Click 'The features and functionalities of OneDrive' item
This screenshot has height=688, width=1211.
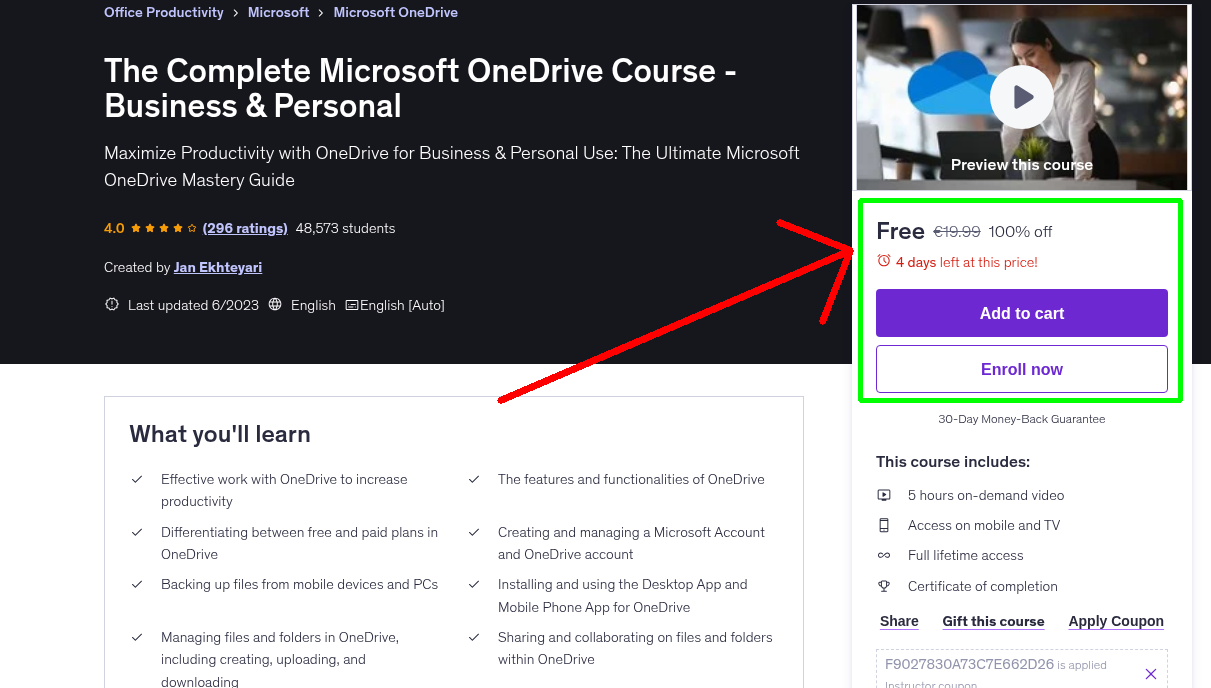pos(631,479)
